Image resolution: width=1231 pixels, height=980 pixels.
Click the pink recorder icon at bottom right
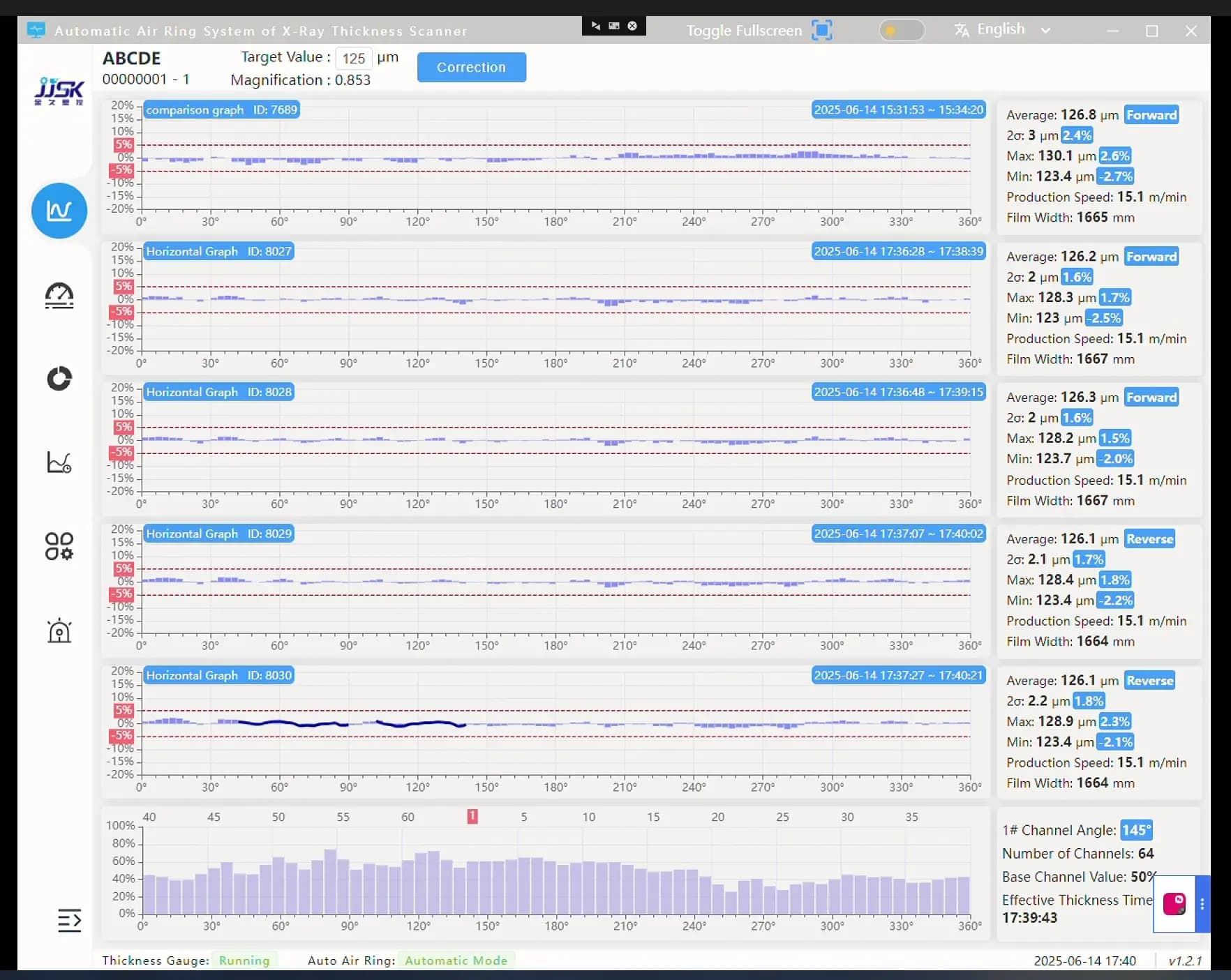click(x=1174, y=904)
